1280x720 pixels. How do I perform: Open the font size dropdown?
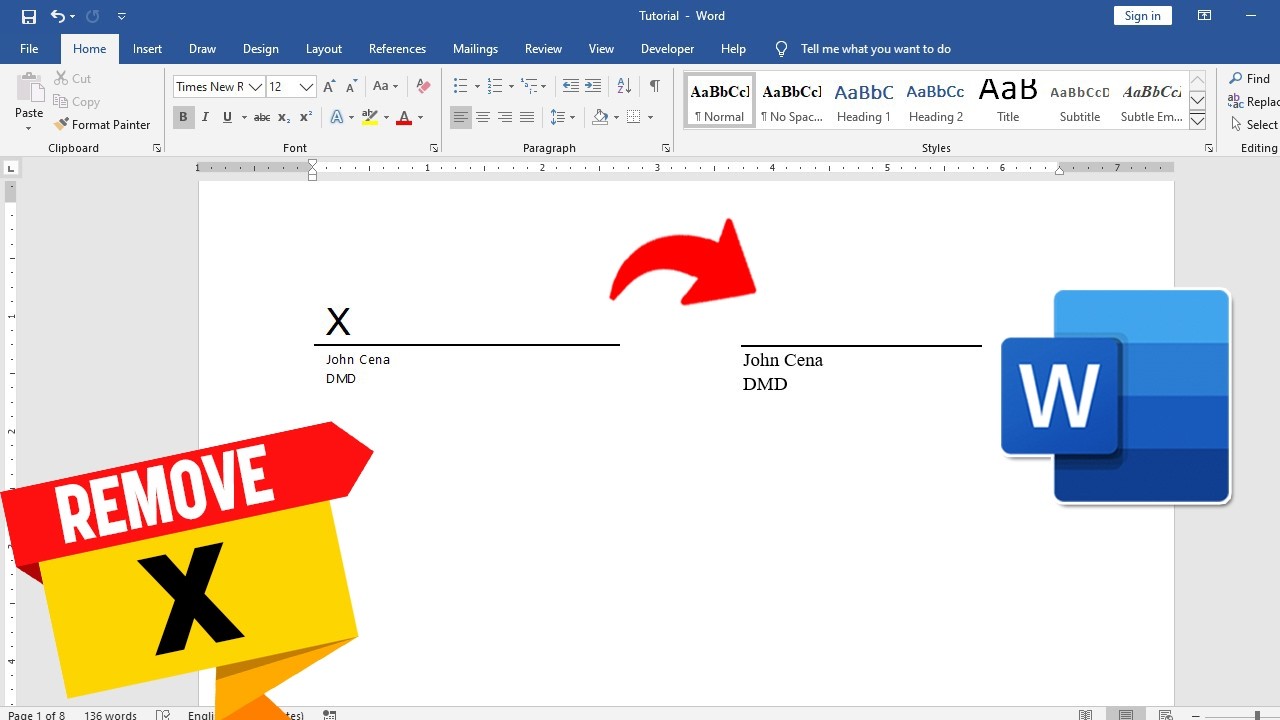click(x=307, y=87)
